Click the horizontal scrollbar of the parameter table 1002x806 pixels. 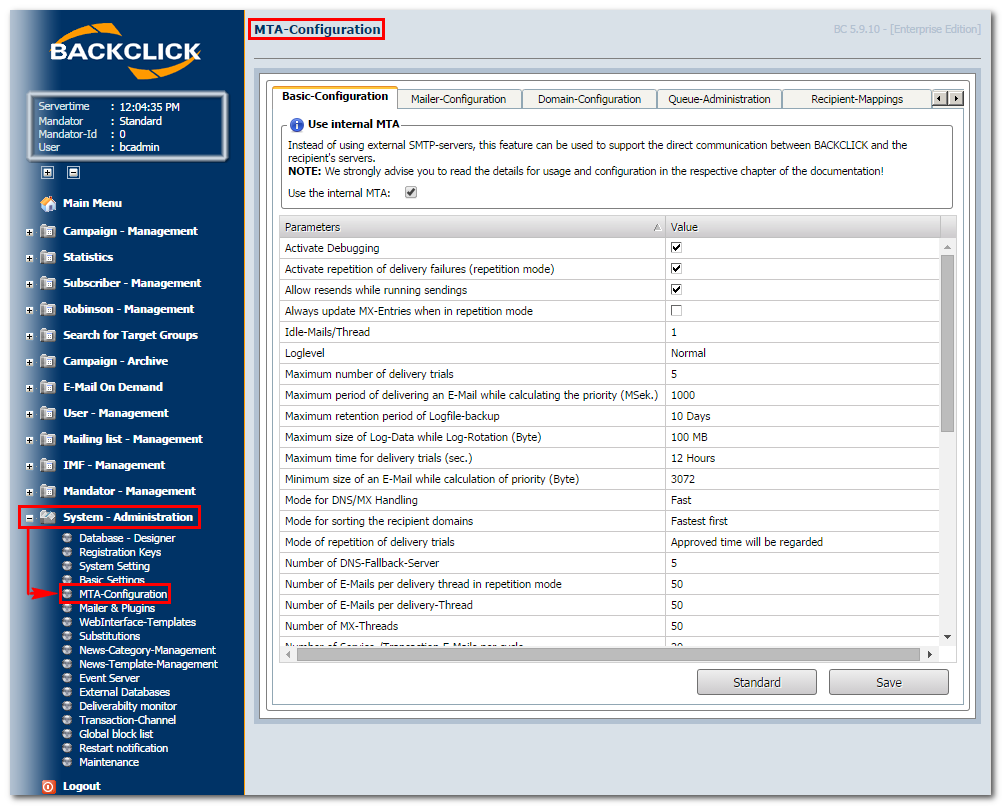pos(608,655)
